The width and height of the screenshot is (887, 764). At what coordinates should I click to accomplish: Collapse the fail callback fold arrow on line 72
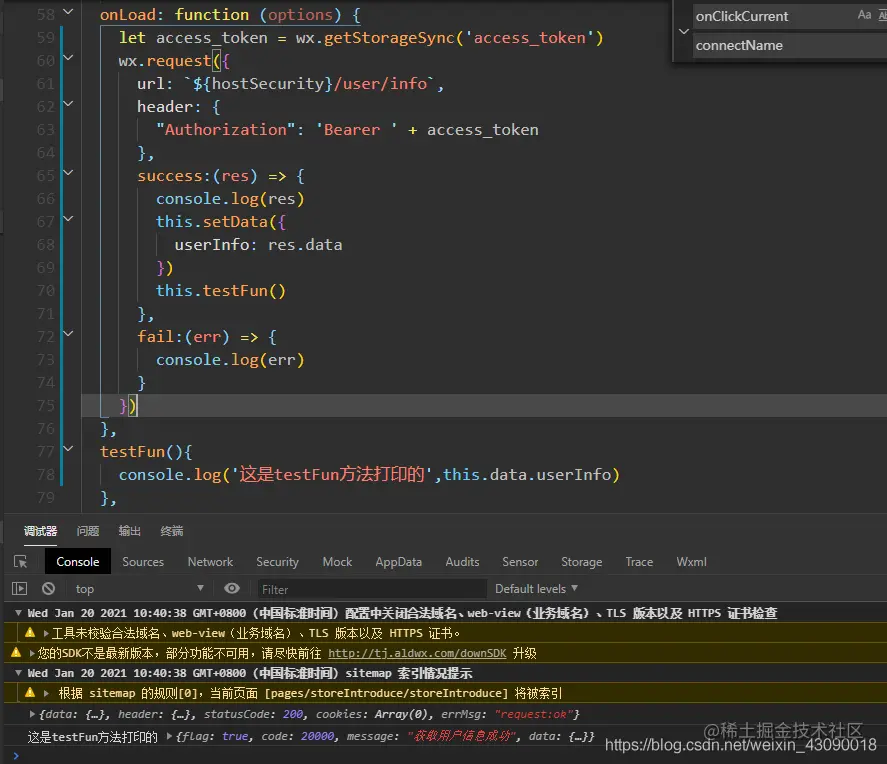(x=68, y=334)
